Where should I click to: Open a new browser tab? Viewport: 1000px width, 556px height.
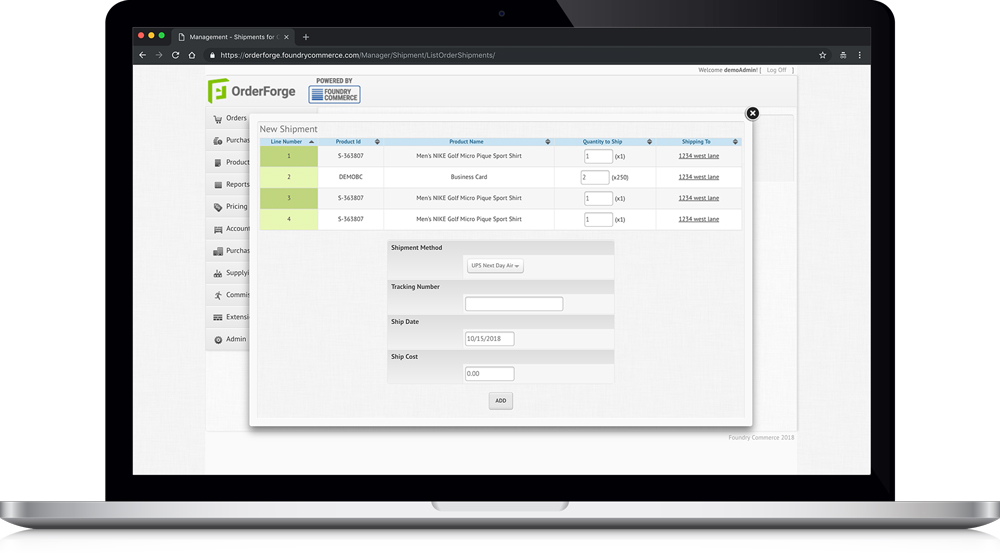point(306,37)
